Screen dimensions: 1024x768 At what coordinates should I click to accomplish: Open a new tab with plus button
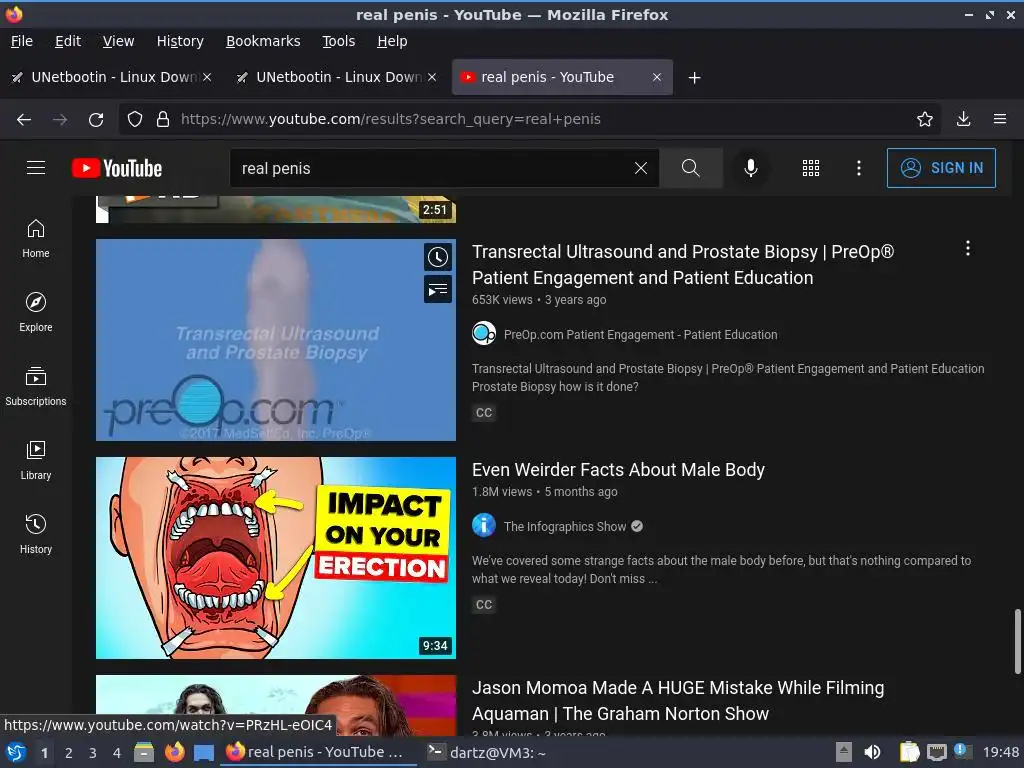coord(694,78)
